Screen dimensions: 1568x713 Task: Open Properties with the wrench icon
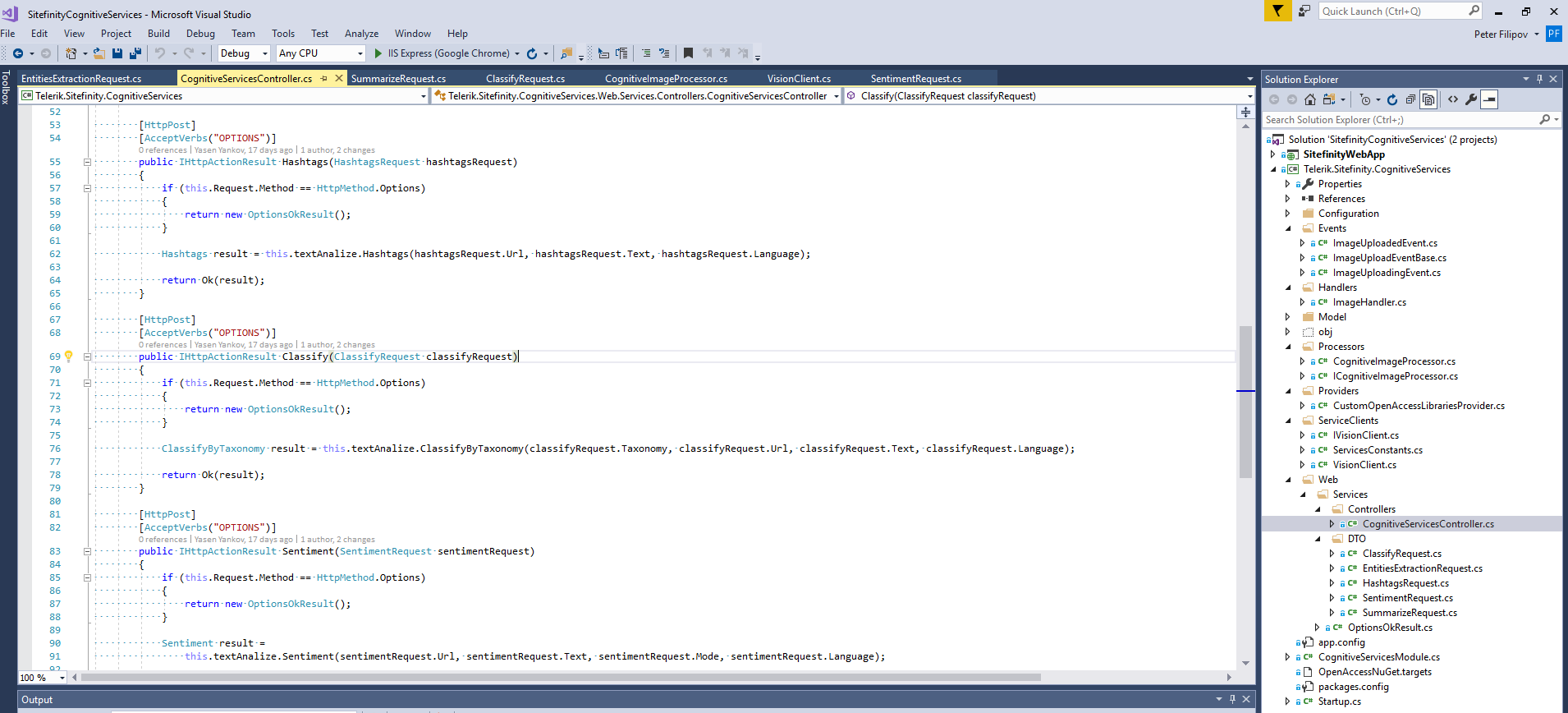pos(1471,99)
